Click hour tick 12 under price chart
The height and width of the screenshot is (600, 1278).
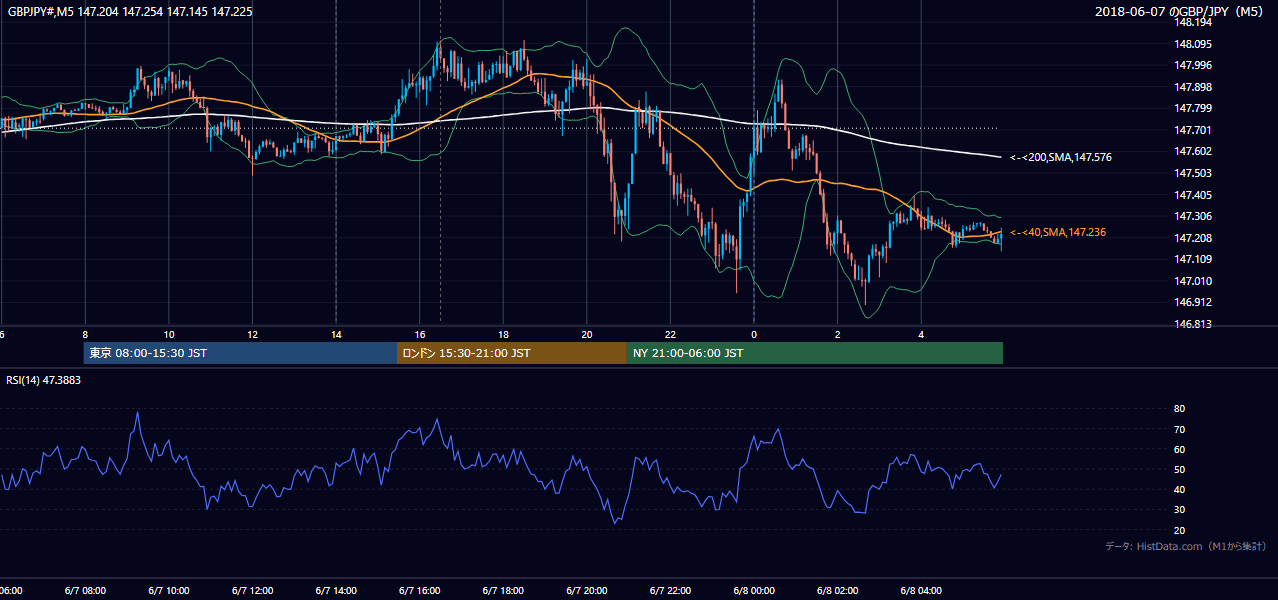pyautogui.click(x=252, y=335)
